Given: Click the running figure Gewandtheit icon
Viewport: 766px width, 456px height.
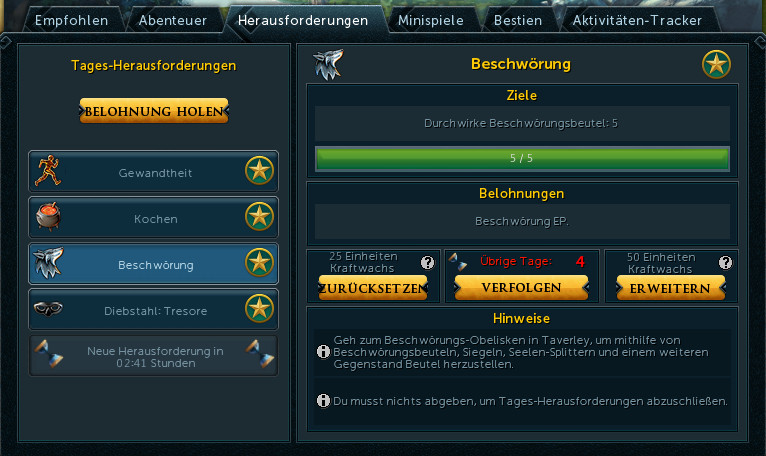Looking at the screenshot, I should tap(48, 171).
